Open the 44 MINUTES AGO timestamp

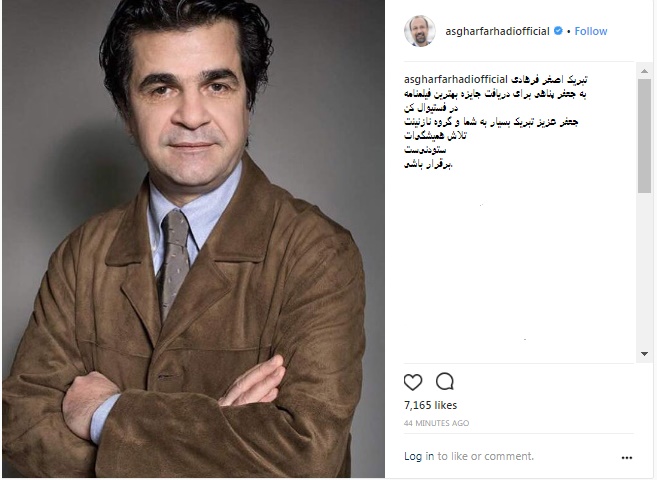tap(436, 423)
